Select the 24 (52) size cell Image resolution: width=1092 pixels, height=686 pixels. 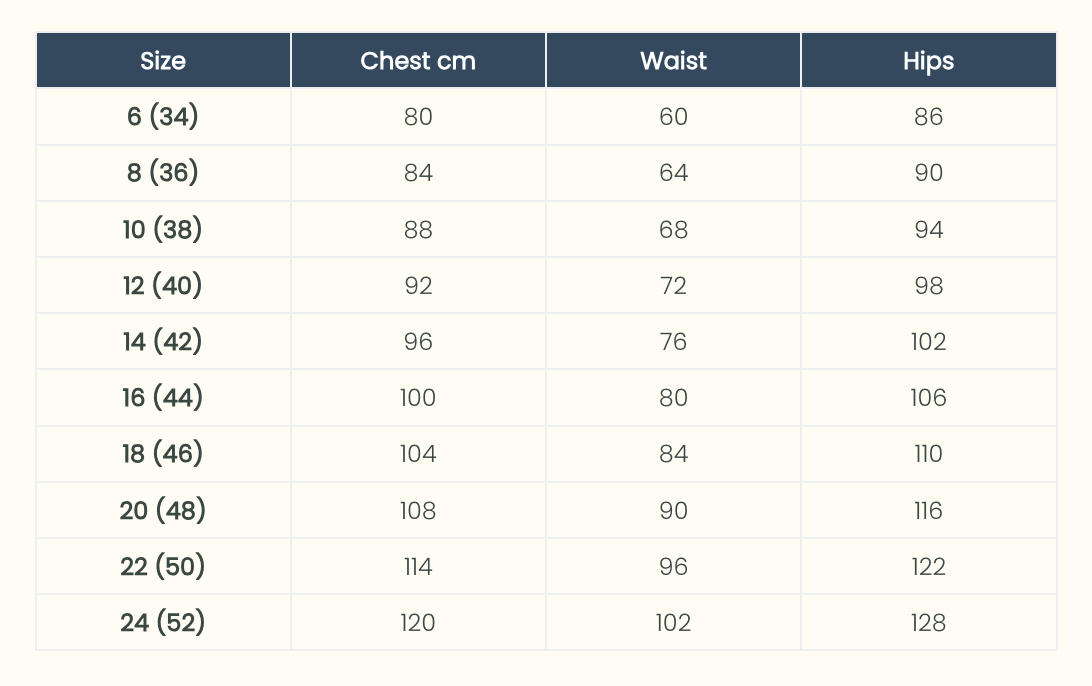(x=163, y=623)
